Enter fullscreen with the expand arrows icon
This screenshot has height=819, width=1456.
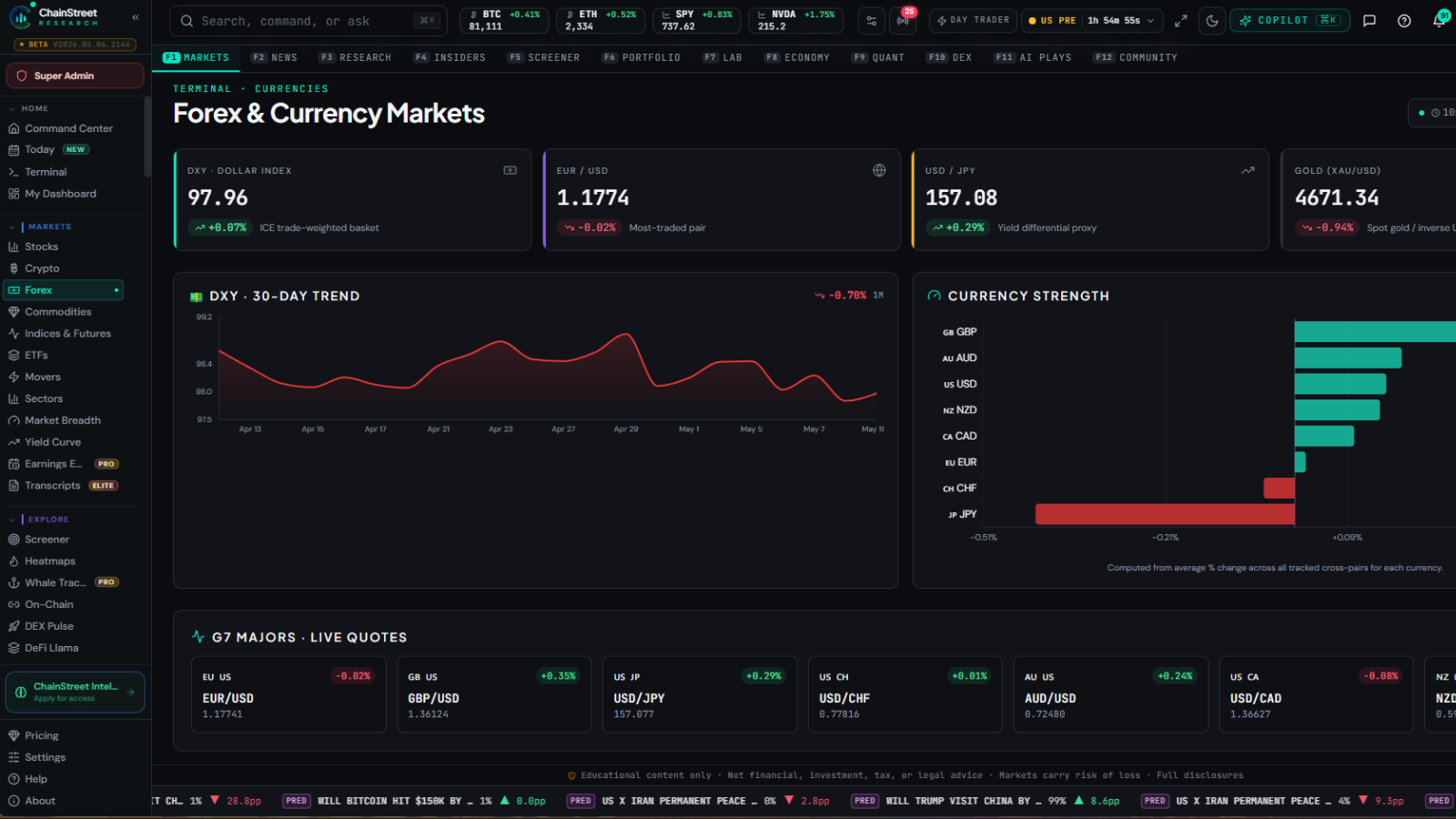tap(1180, 20)
